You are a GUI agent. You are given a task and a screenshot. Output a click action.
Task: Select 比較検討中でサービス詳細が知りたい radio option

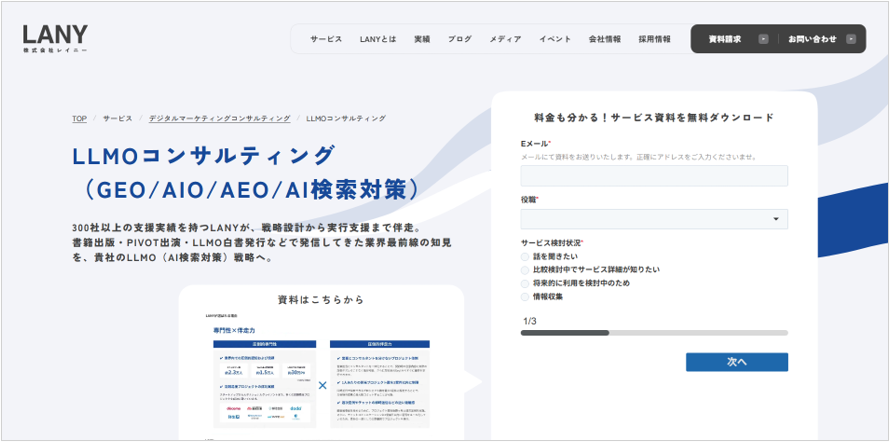[524, 270]
